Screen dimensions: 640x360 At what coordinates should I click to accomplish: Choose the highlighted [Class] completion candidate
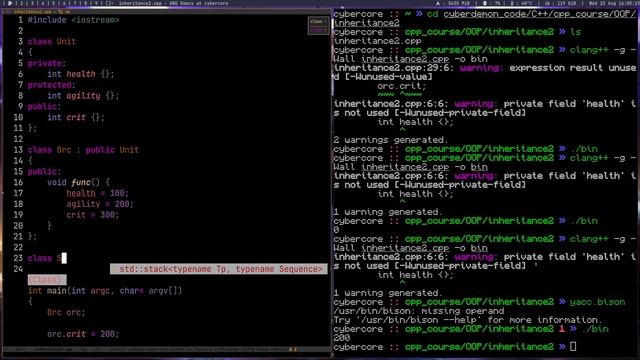pos(47,280)
